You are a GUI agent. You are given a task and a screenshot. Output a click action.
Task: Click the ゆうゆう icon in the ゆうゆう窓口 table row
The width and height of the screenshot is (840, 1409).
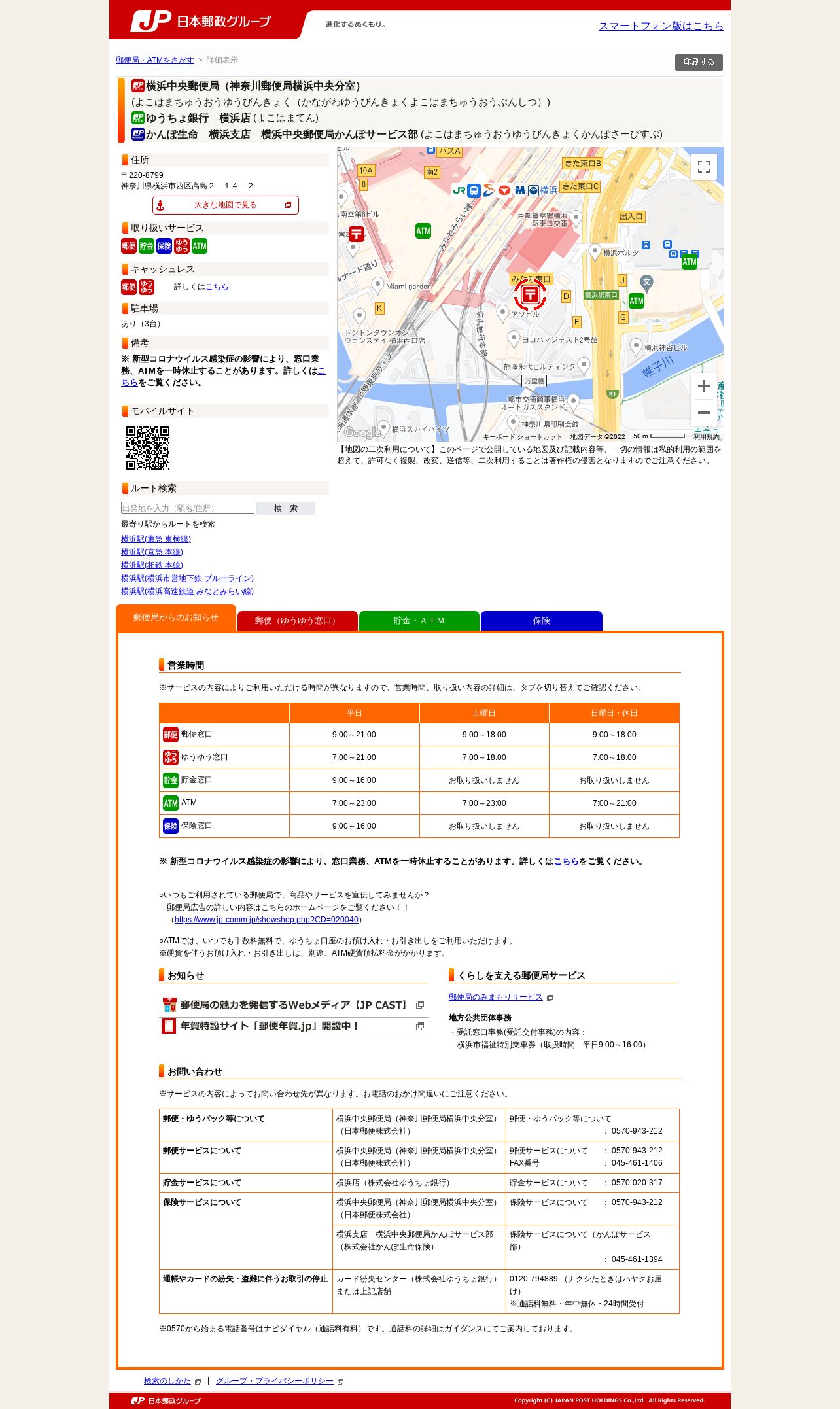[x=171, y=757]
